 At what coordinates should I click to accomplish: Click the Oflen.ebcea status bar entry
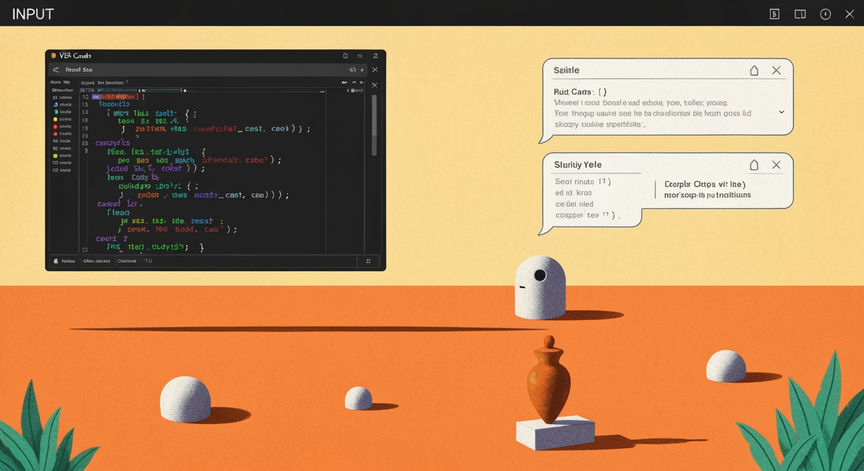click(x=96, y=261)
